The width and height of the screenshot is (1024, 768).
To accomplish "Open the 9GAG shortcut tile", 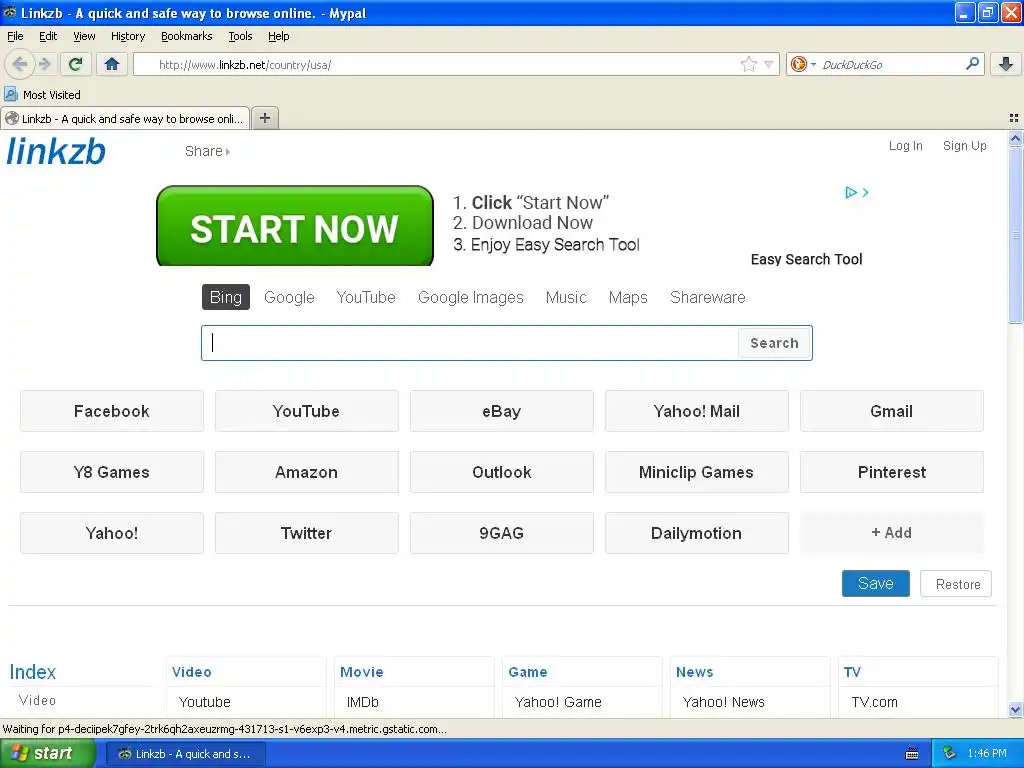I will [x=502, y=533].
